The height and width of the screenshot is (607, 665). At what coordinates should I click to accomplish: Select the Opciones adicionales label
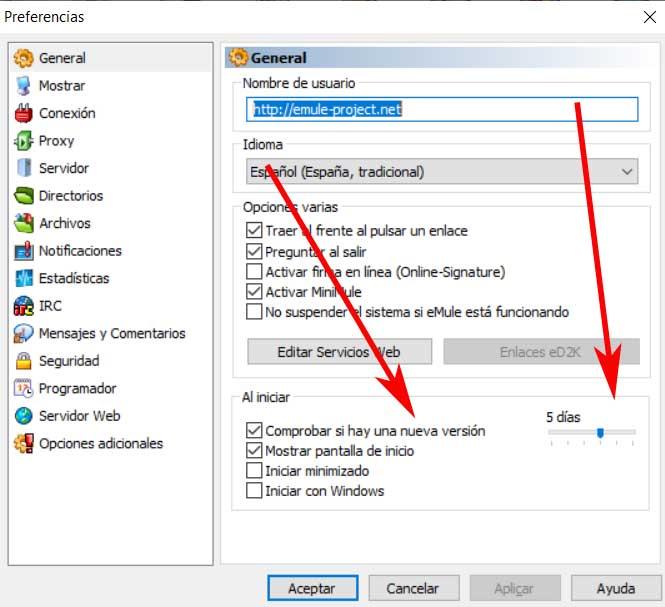click(x=101, y=443)
